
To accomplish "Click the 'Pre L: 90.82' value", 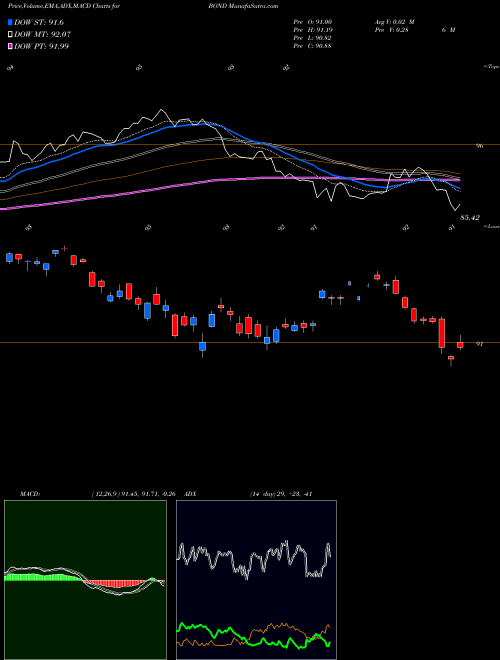I will click(313, 38).
